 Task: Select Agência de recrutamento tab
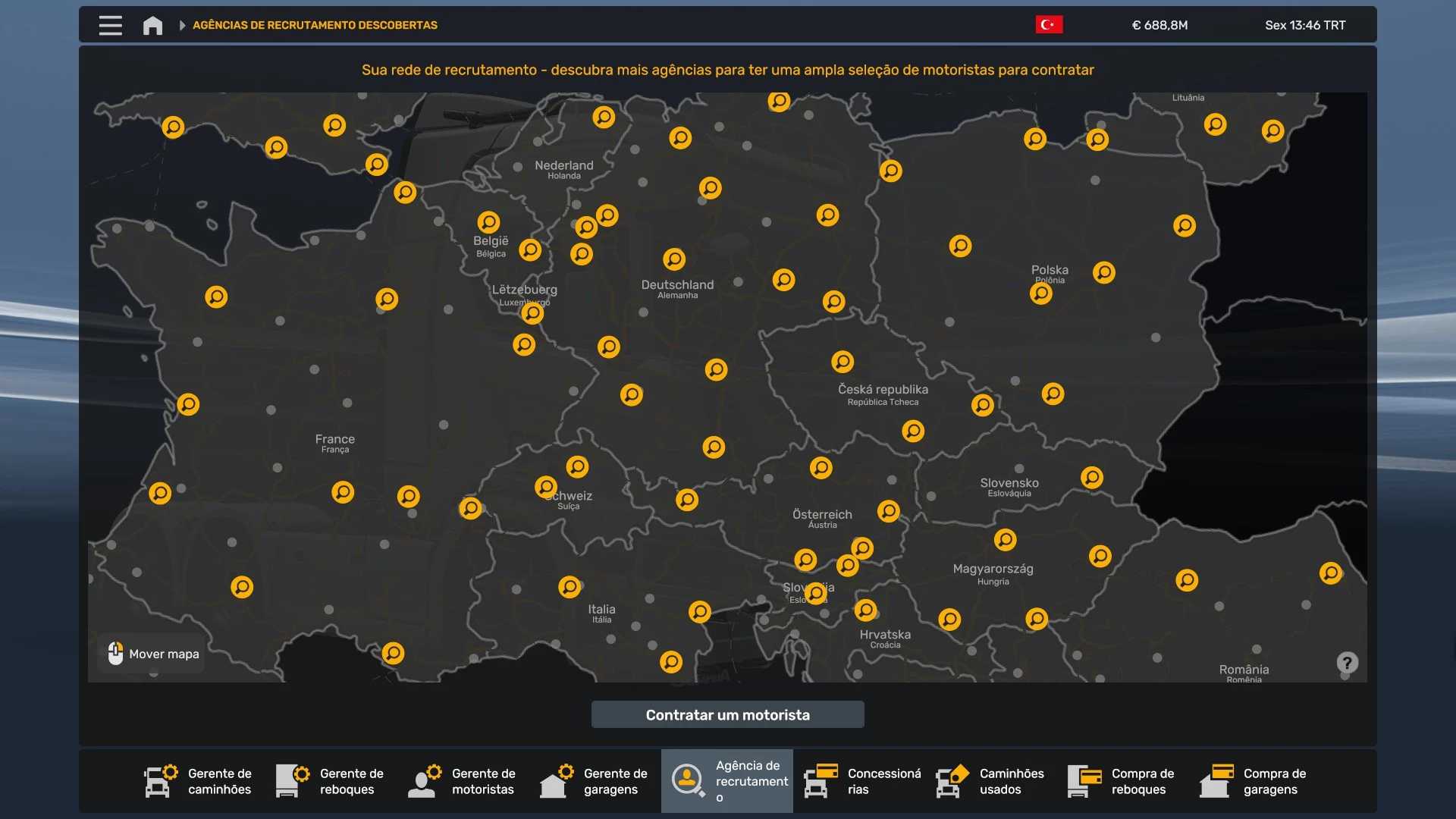coord(726,781)
